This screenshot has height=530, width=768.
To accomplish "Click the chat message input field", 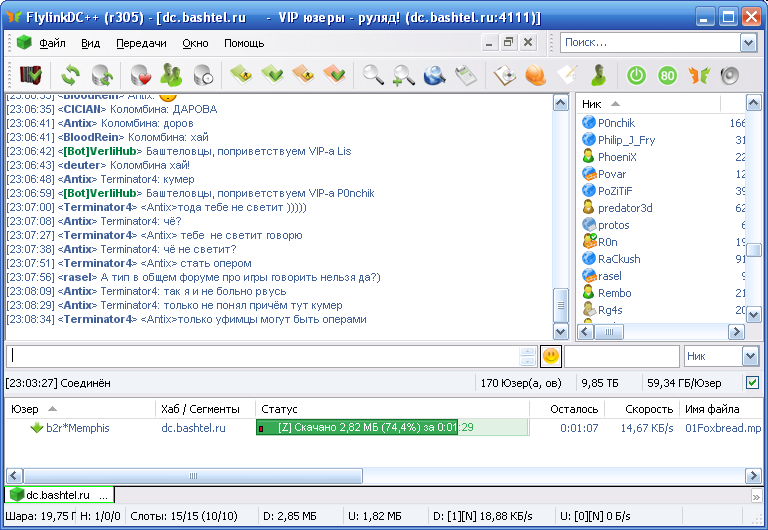I will tap(265, 356).
